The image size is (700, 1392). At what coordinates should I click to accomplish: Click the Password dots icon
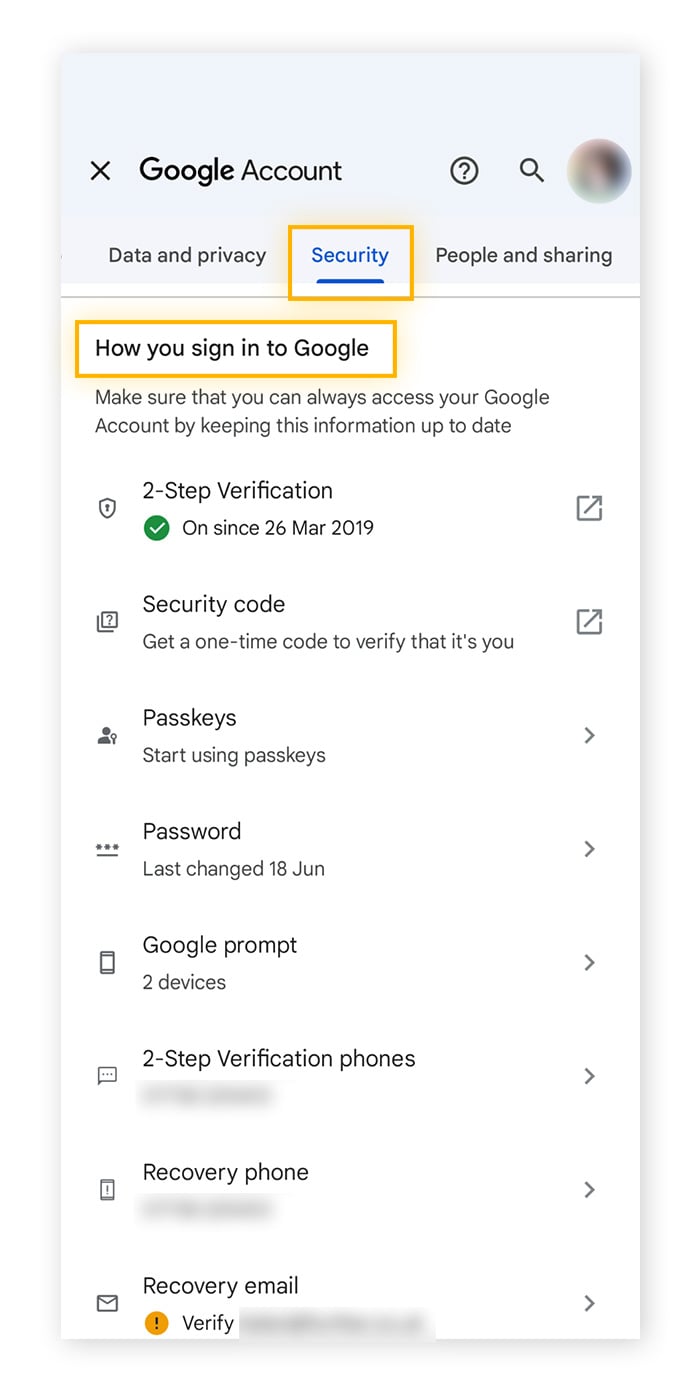(107, 849)
